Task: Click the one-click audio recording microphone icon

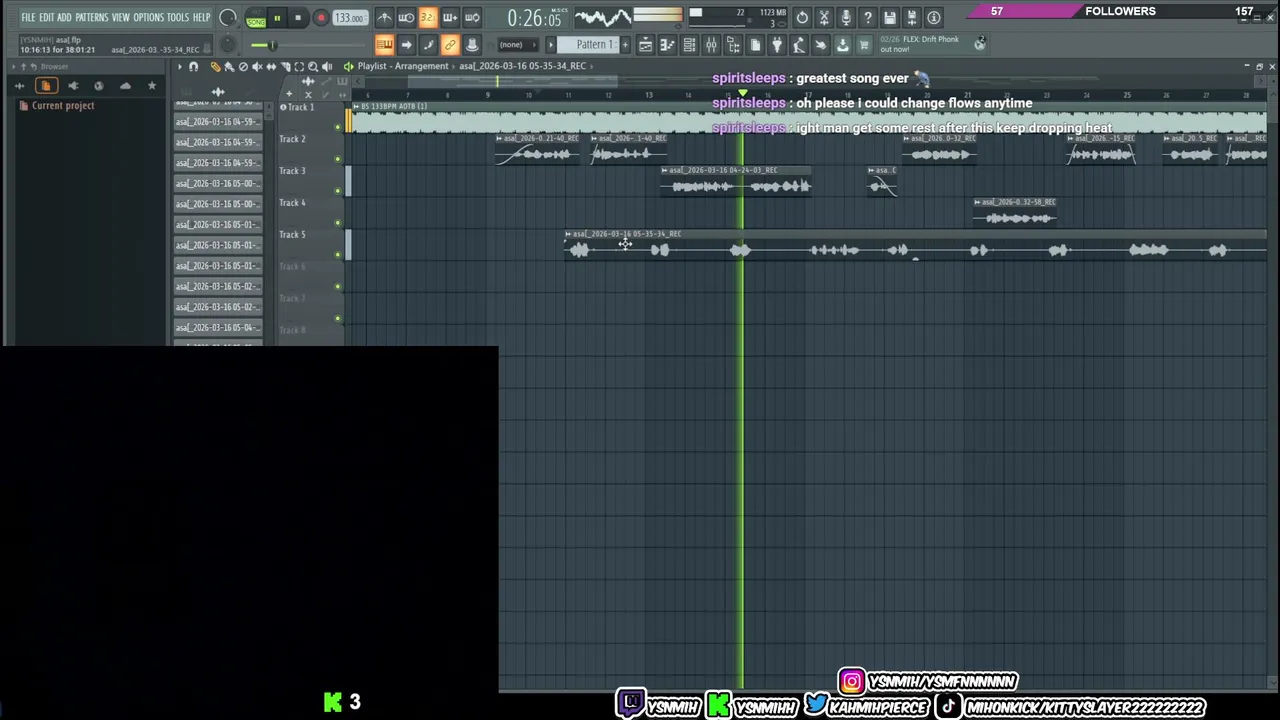Action: [846, 17]
